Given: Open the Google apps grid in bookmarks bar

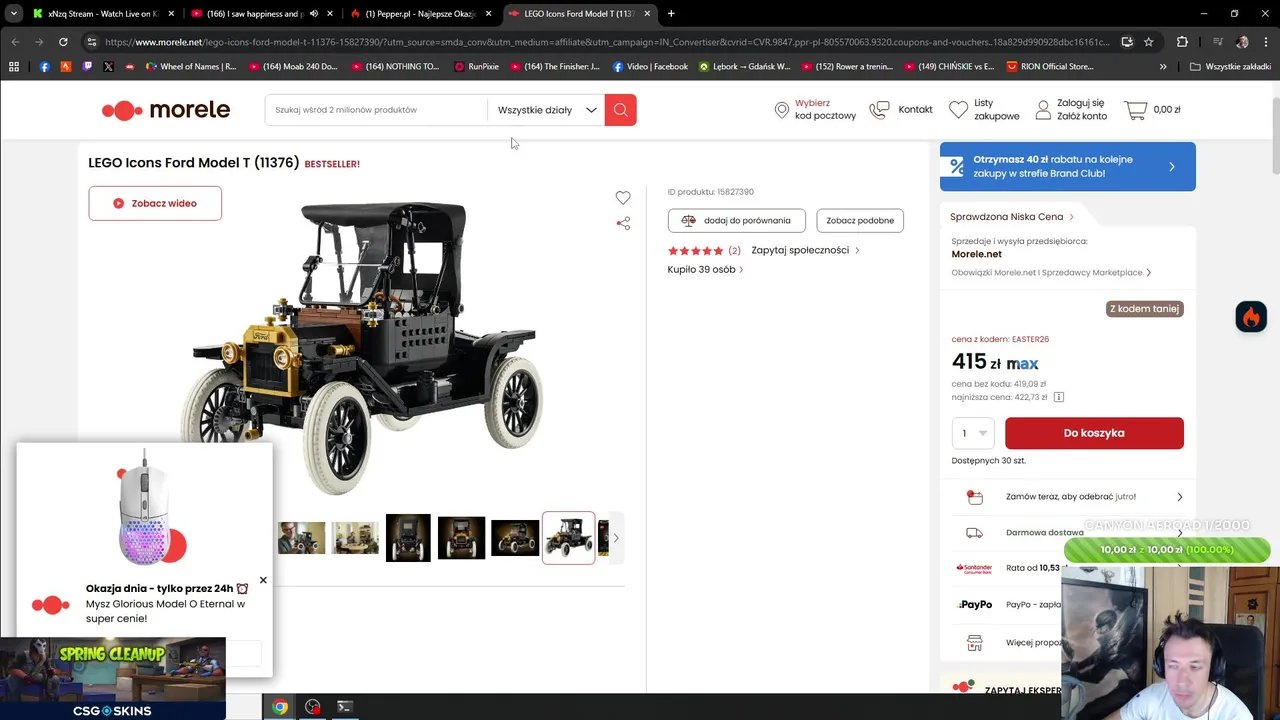Looking at the screenshot, I should tap(14, 67).
